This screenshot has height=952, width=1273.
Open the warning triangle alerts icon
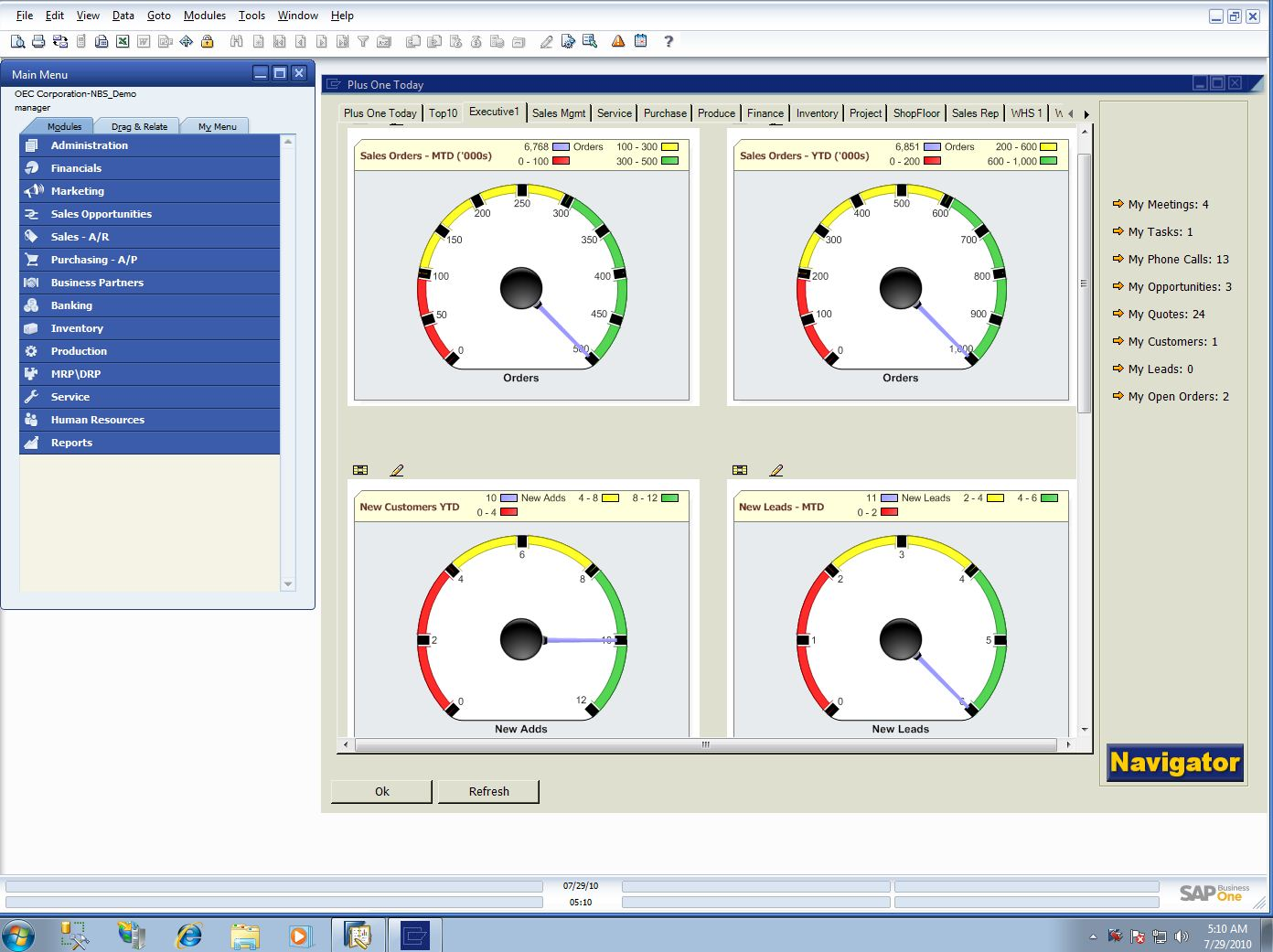click(618, 41)
